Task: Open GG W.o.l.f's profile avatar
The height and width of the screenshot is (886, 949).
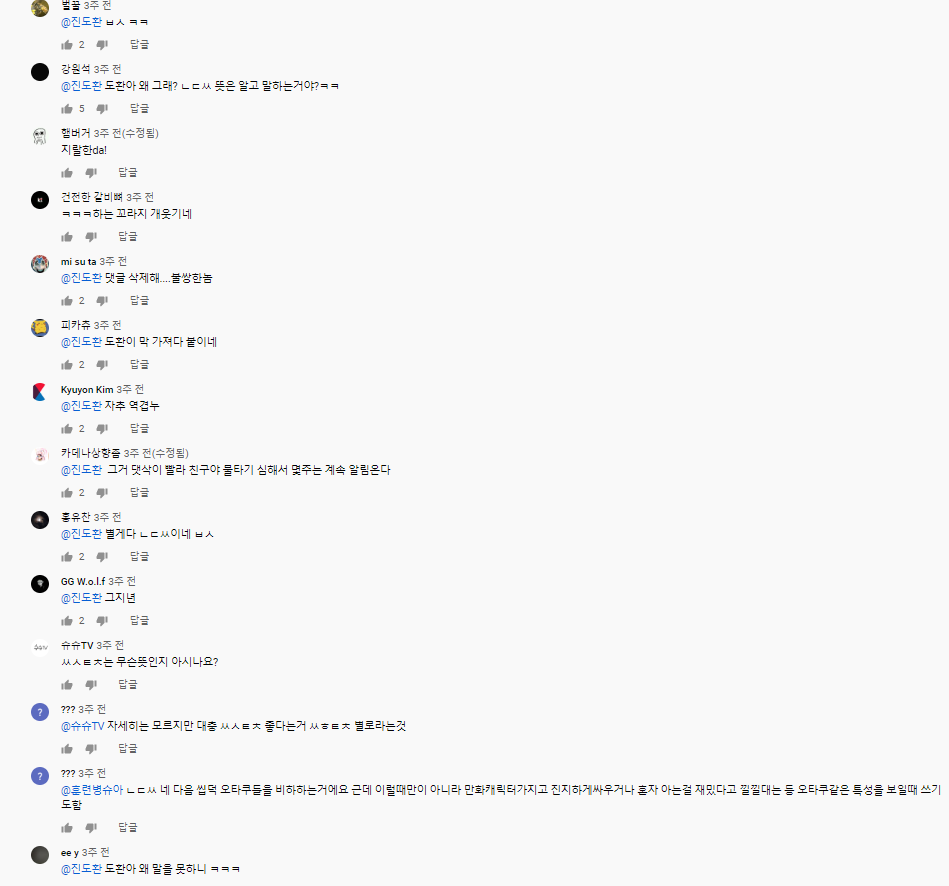Action: click(40, 584)
